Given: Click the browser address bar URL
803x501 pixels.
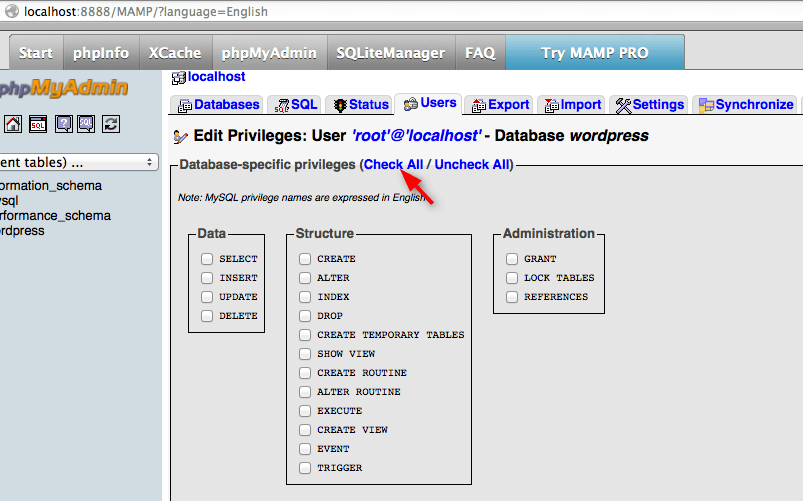Looking at the screenshot, I should point(145,11).
